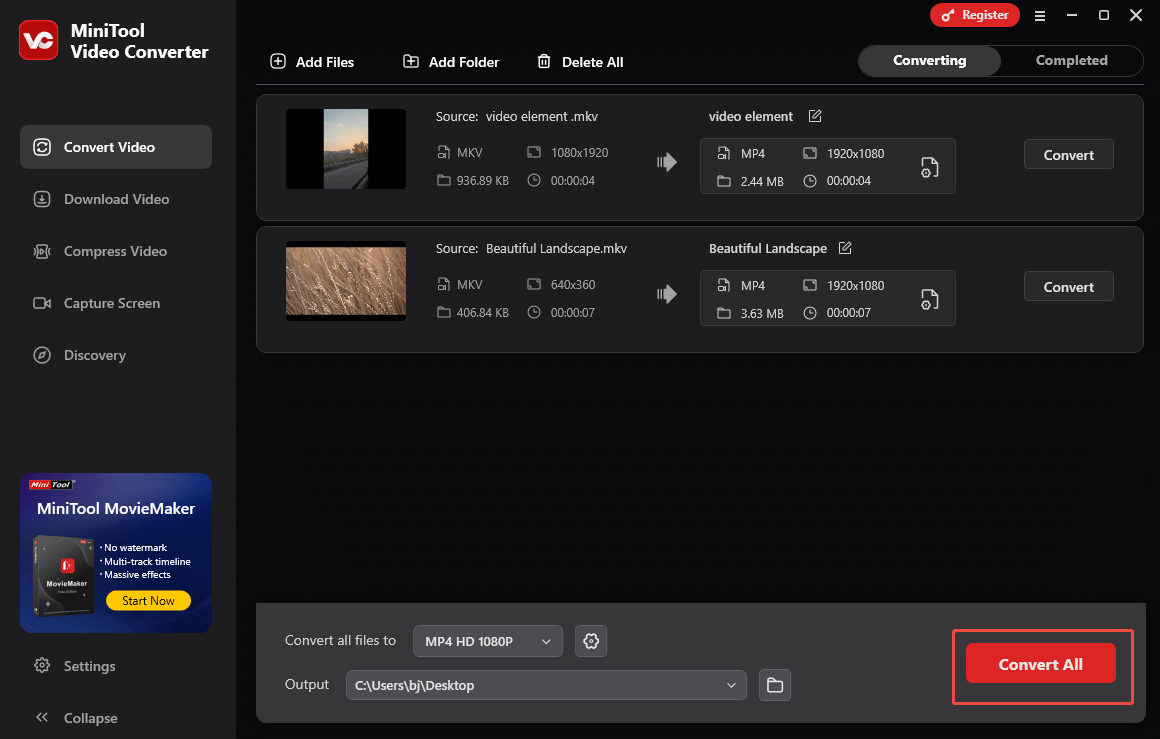Open the Compress Video section
This screenshot has width=1160, height=739.
coord(116,252)
